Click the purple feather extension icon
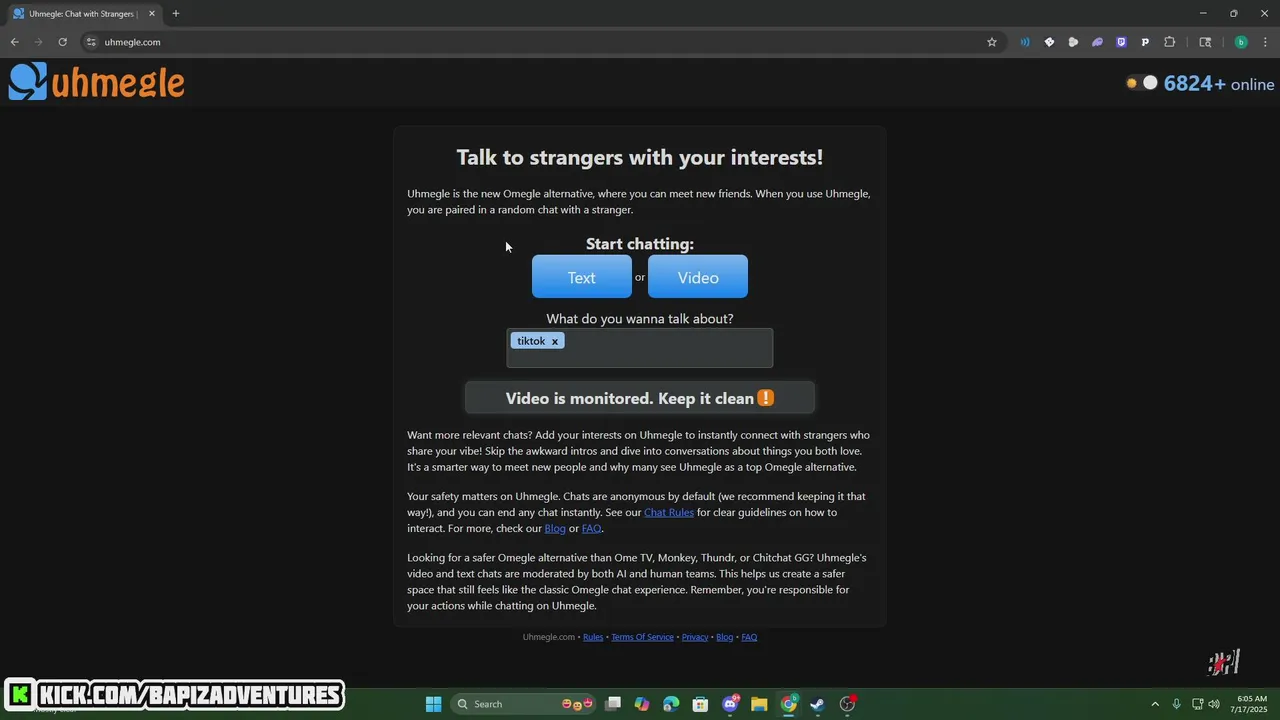 pyautogui.click(x=1097, y=42)
